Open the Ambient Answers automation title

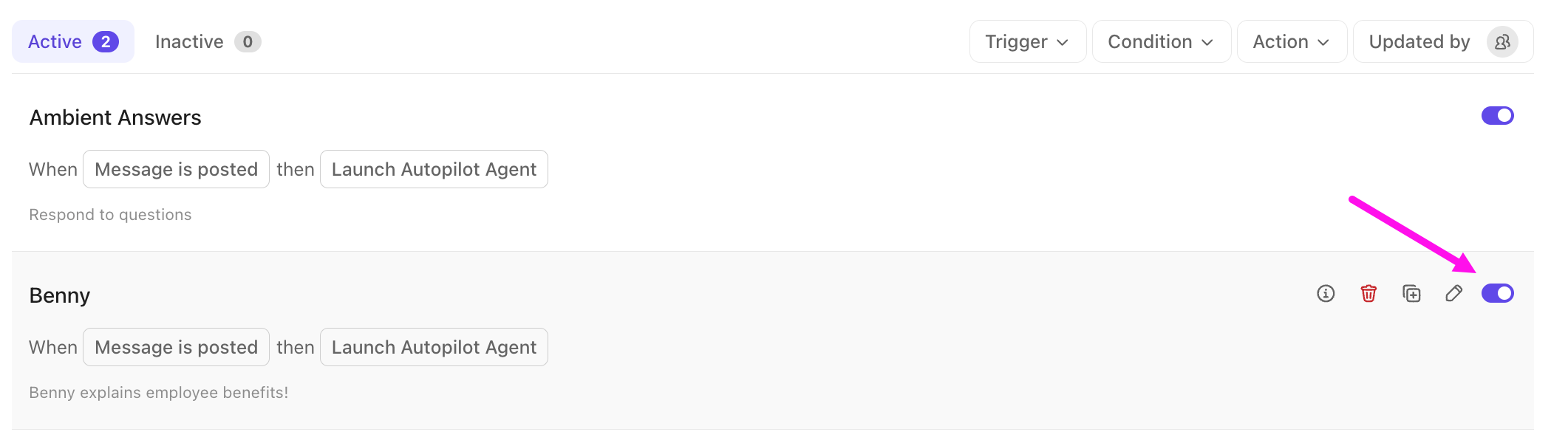[115, 117]
